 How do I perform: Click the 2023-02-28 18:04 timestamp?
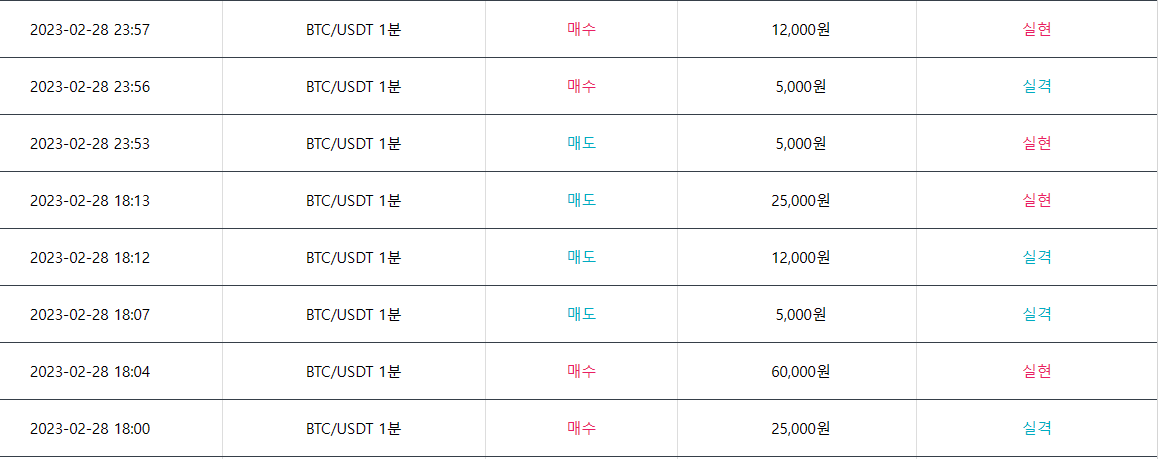pos(90,371)
